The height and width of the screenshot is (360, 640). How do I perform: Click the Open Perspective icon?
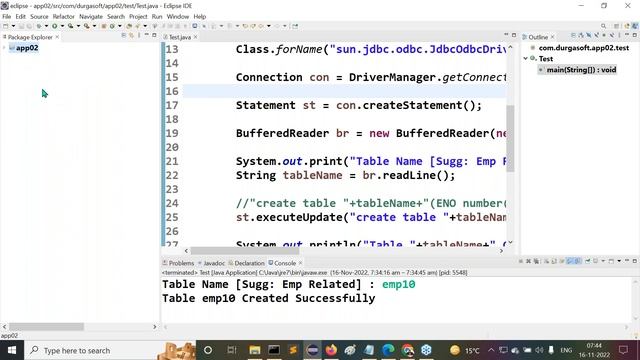click(616, 26)
